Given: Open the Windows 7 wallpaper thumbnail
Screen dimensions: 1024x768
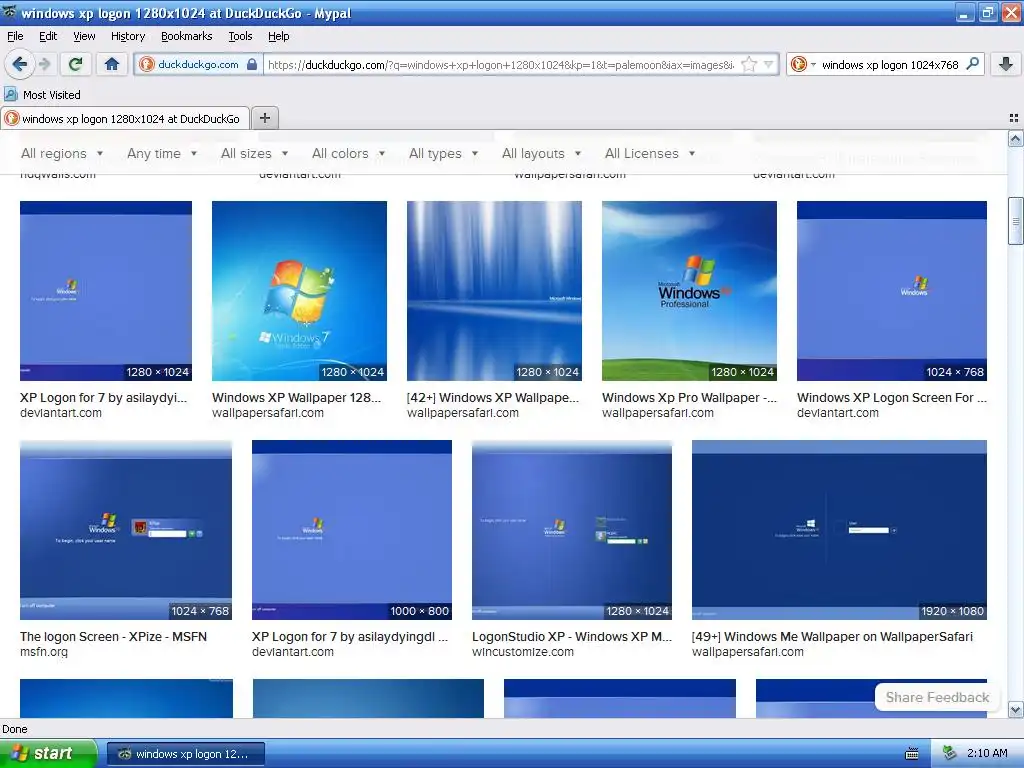Looking at the screenshot, I should 299,291.
